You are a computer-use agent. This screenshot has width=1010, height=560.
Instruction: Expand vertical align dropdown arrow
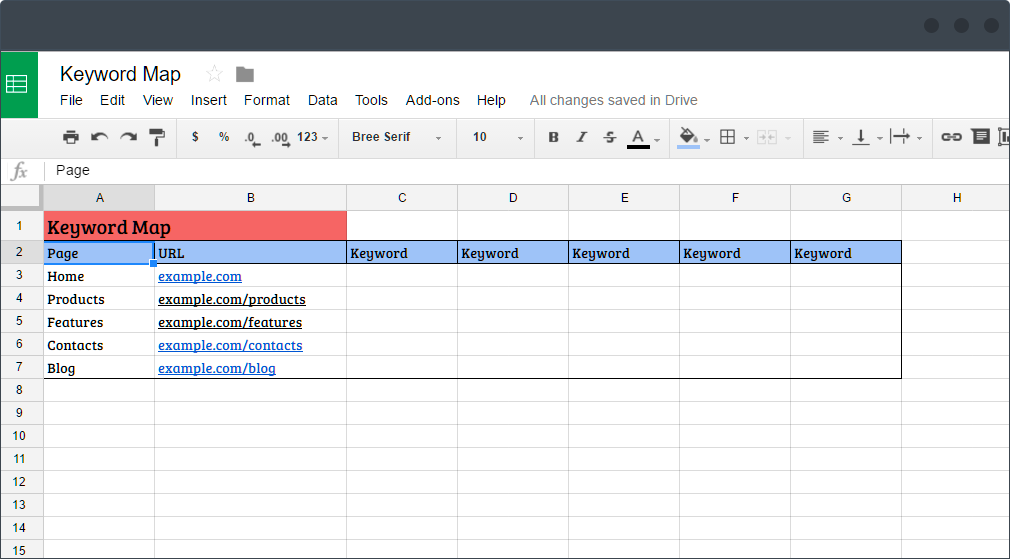[x=880, y=139]
